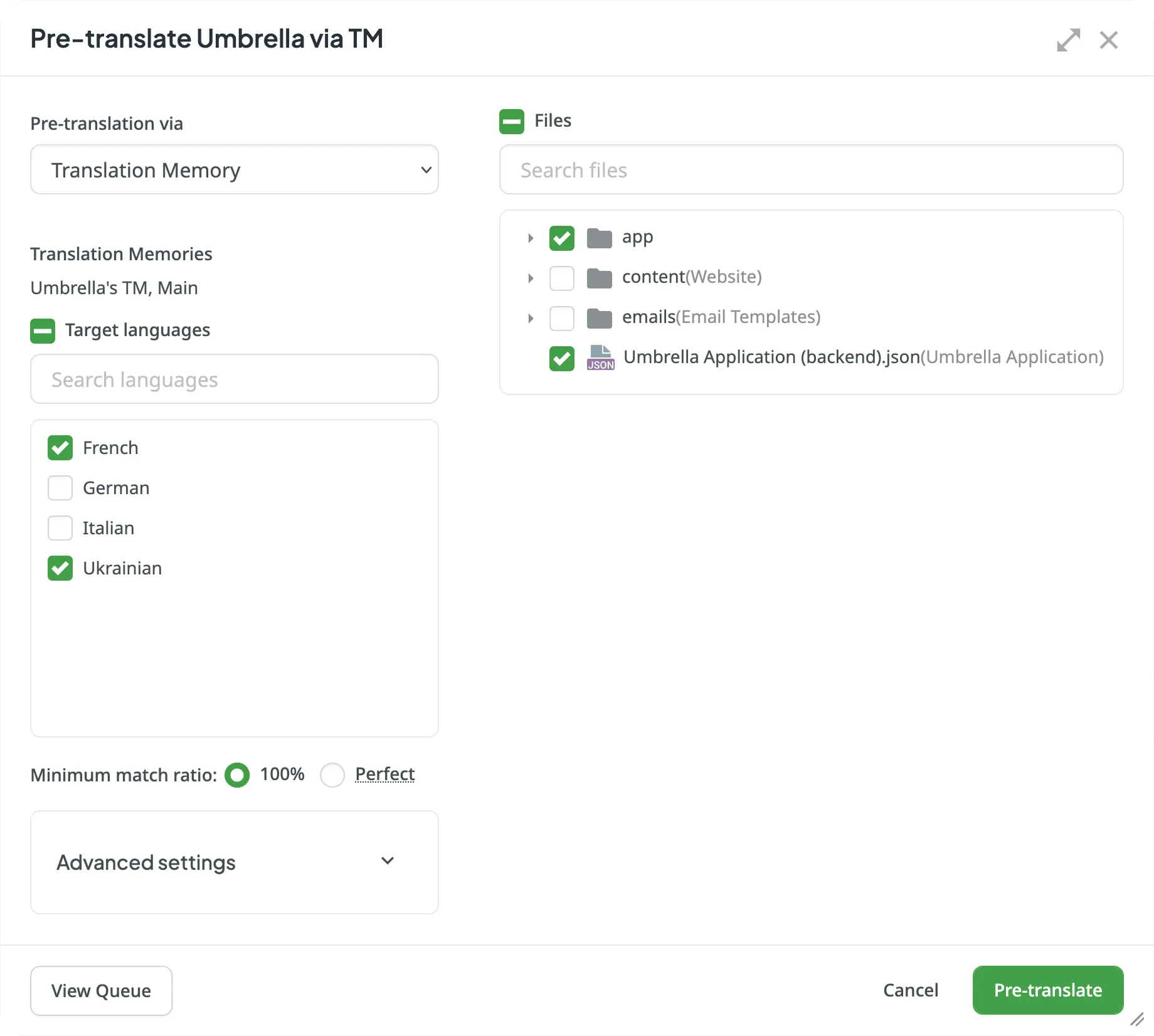1154x1036 pixels.
Task: Focus the Search files field
Action: tap(810, 170)
